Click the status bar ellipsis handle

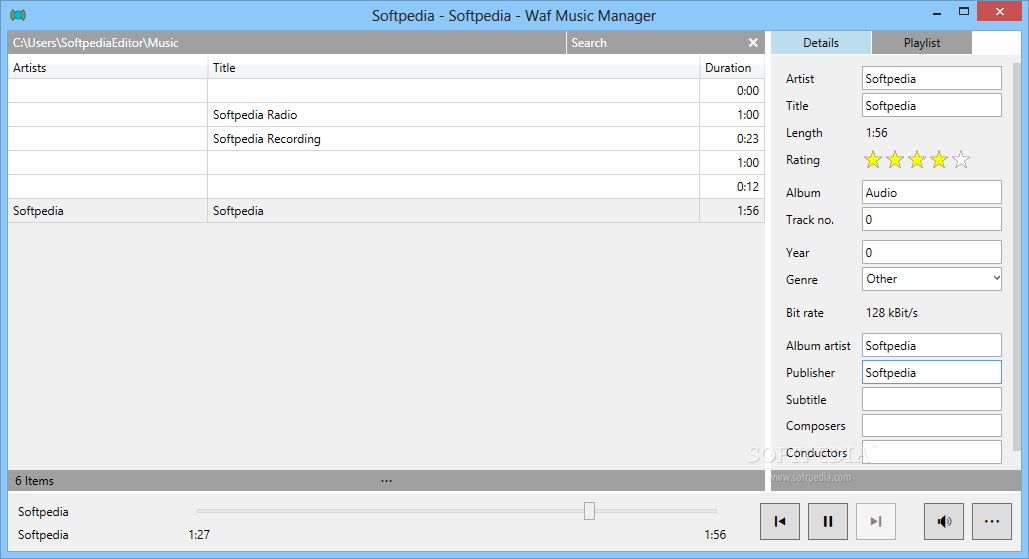(387, 481)
